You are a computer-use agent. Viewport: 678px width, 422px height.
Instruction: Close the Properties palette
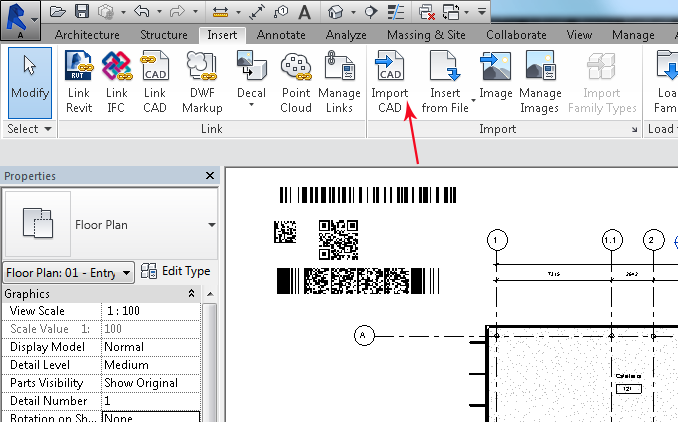coord(210,176)
